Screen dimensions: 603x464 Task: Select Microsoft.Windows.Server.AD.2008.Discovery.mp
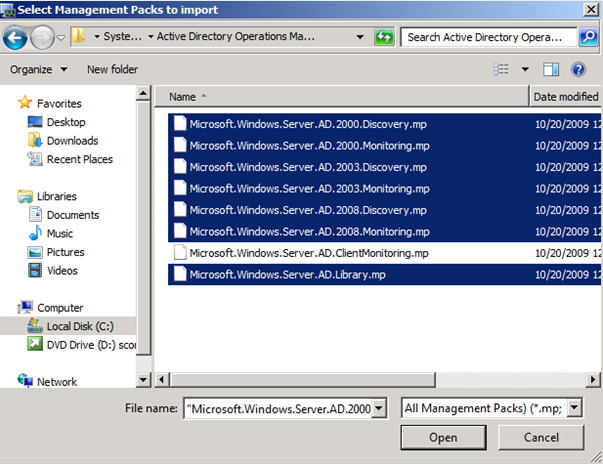384,210
